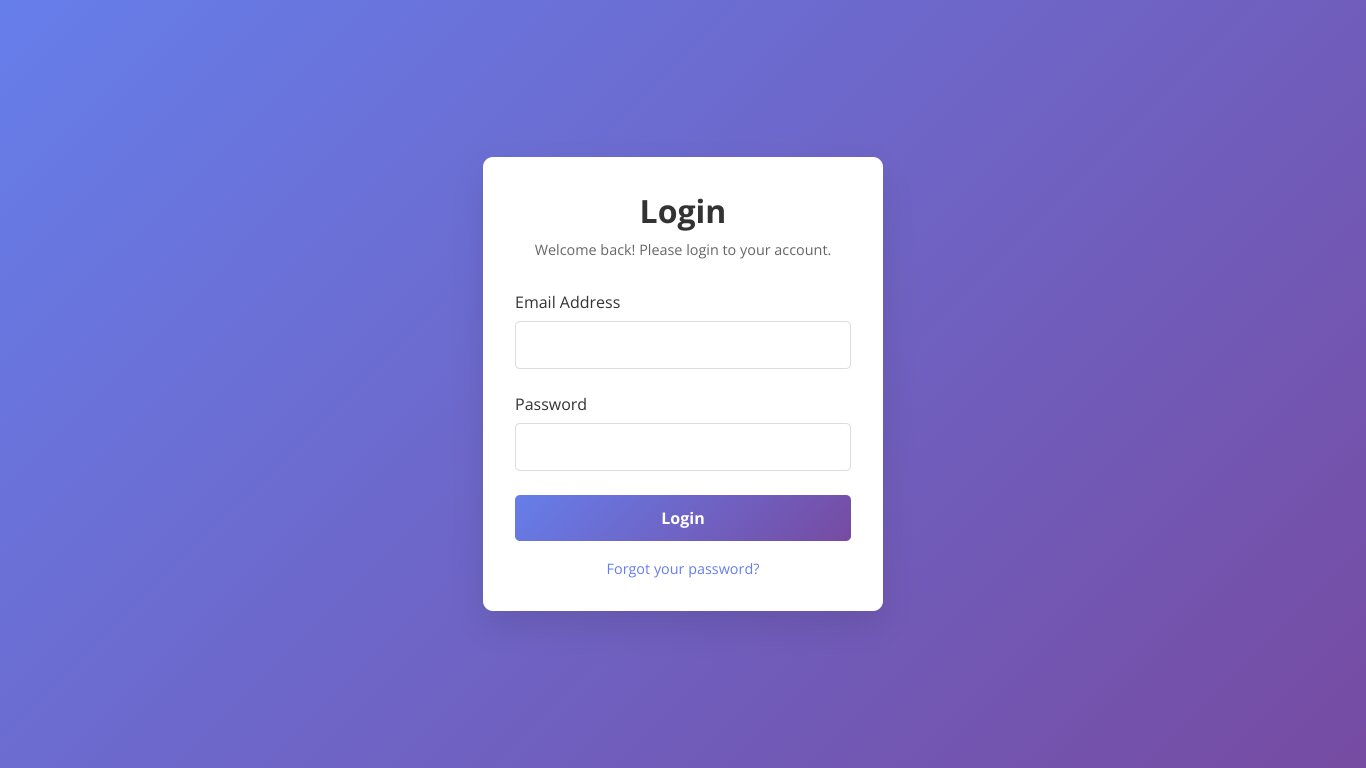1366x768 pixels.
Task: Follow the blue password reset link
Action: tap(683, 569)
